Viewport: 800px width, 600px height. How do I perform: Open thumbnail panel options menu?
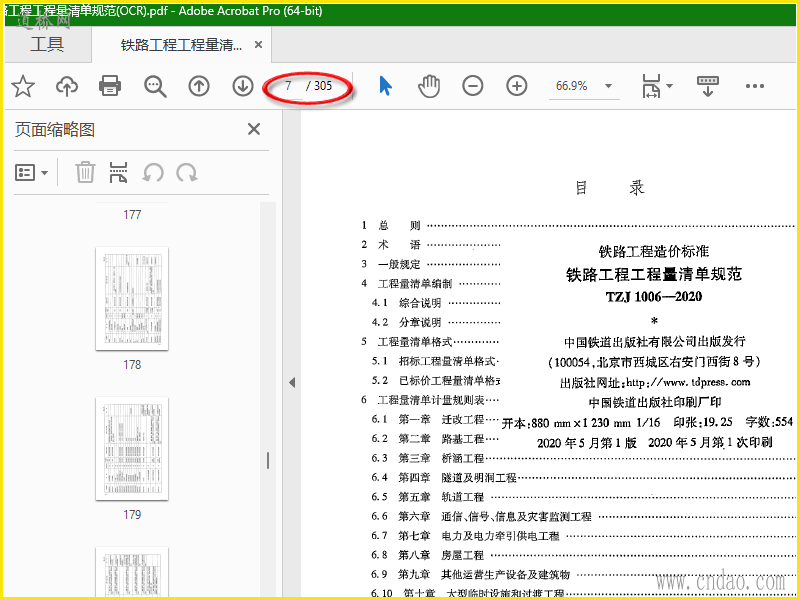[x=32, y=173]
